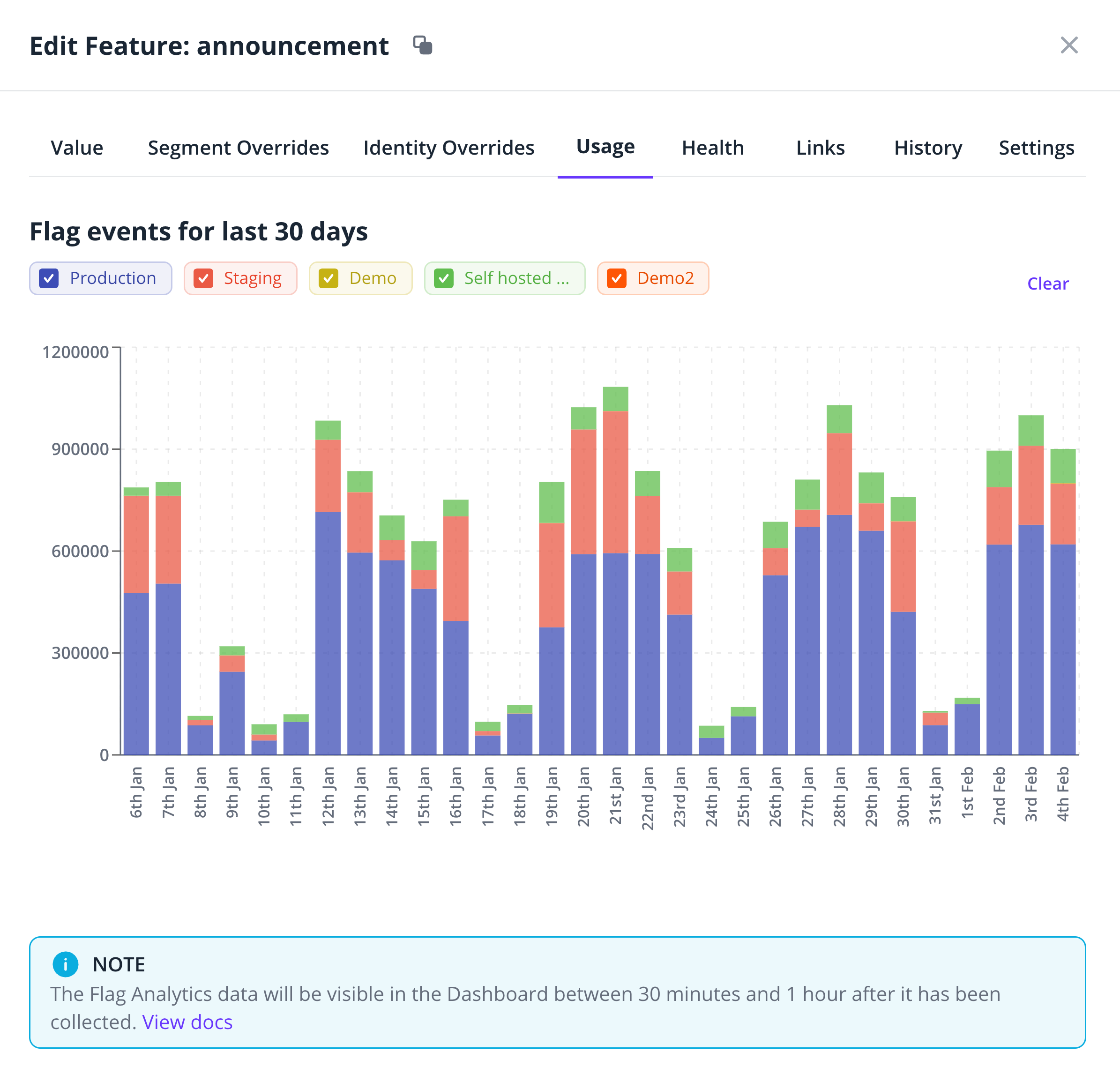The width and height of the screenshot is (1120, 1067).
Task: Disable the Self hosted environment filter
Action: tap(444, 278)
